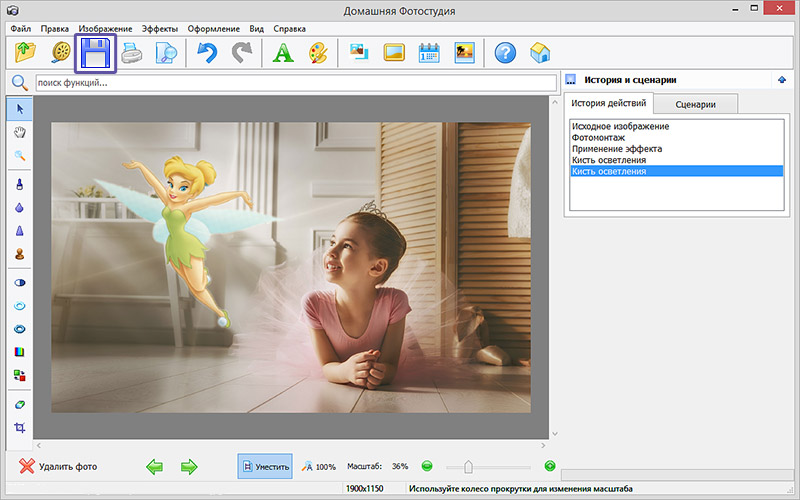The width and height of the screenshot is (800, 500).
Task: Select the Eraser tool
Action: tap(19, 404)
